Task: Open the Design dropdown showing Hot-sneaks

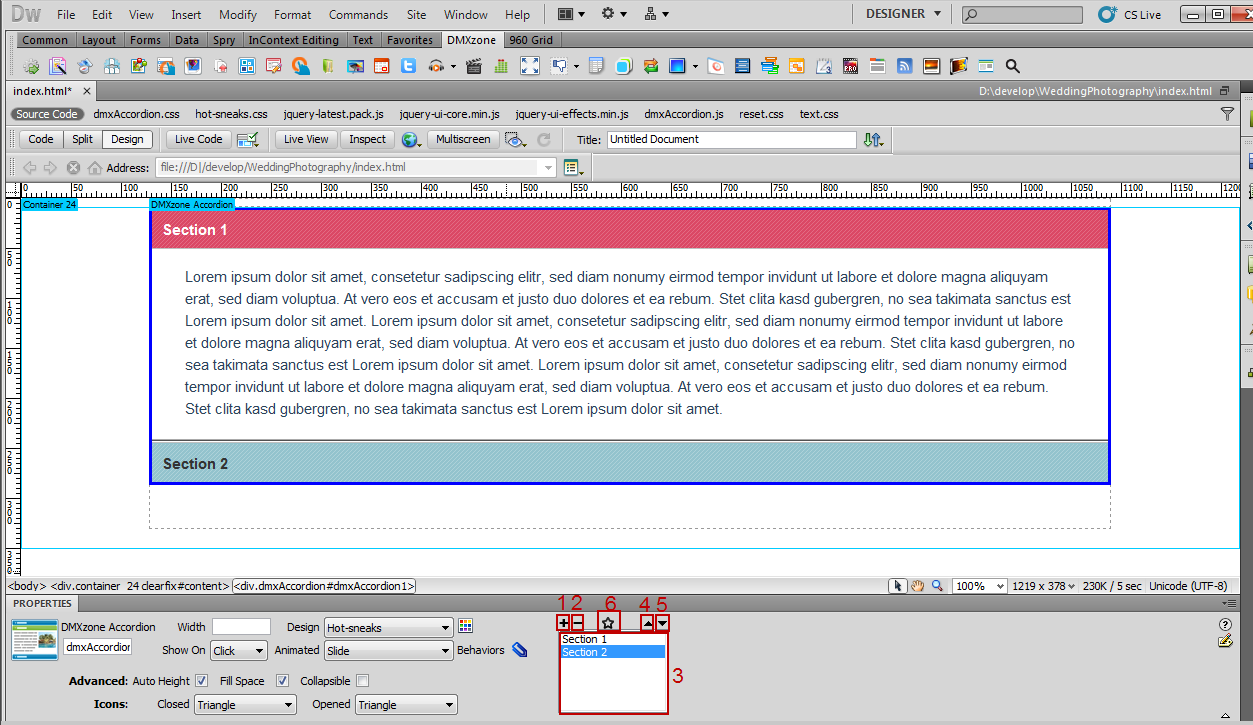Action: tap(388, 628)
